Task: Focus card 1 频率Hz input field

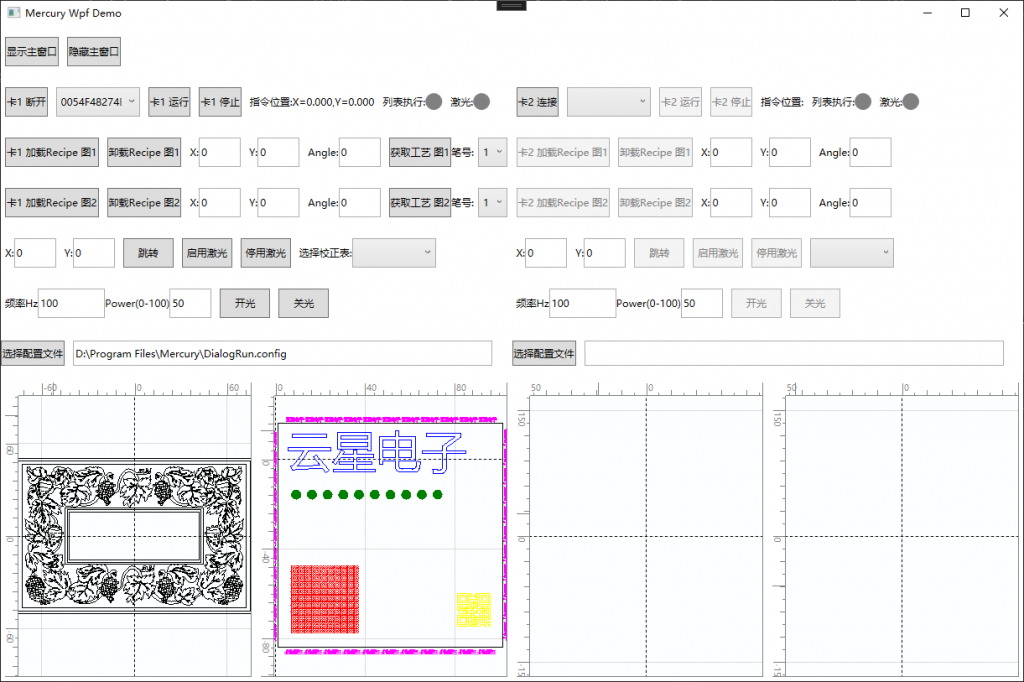Action: click(x=71, y=303)
